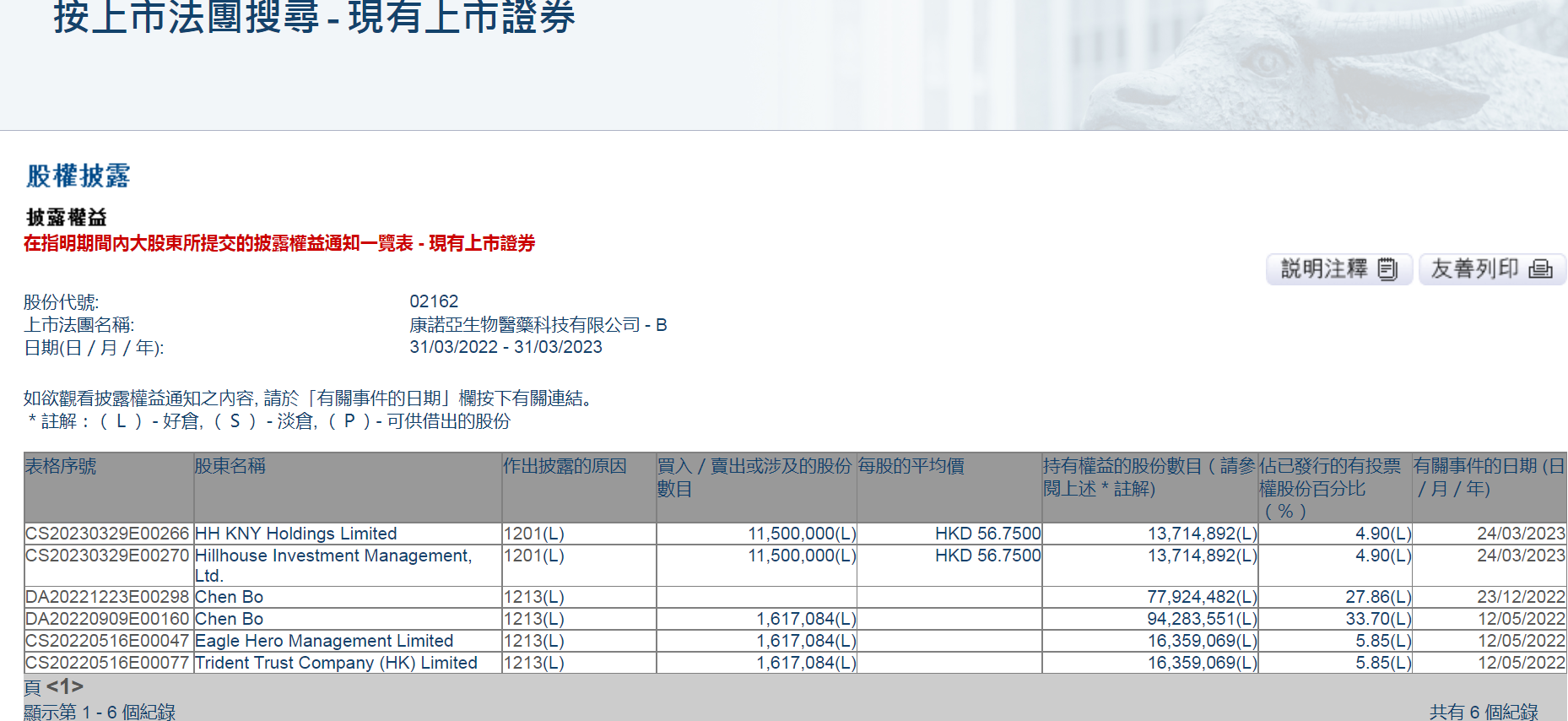This screenshot has height=721, width=1568.
Task: Sort by 佔已發行的有投票權股份百分比 header
Action: (x=1330, y=488)
